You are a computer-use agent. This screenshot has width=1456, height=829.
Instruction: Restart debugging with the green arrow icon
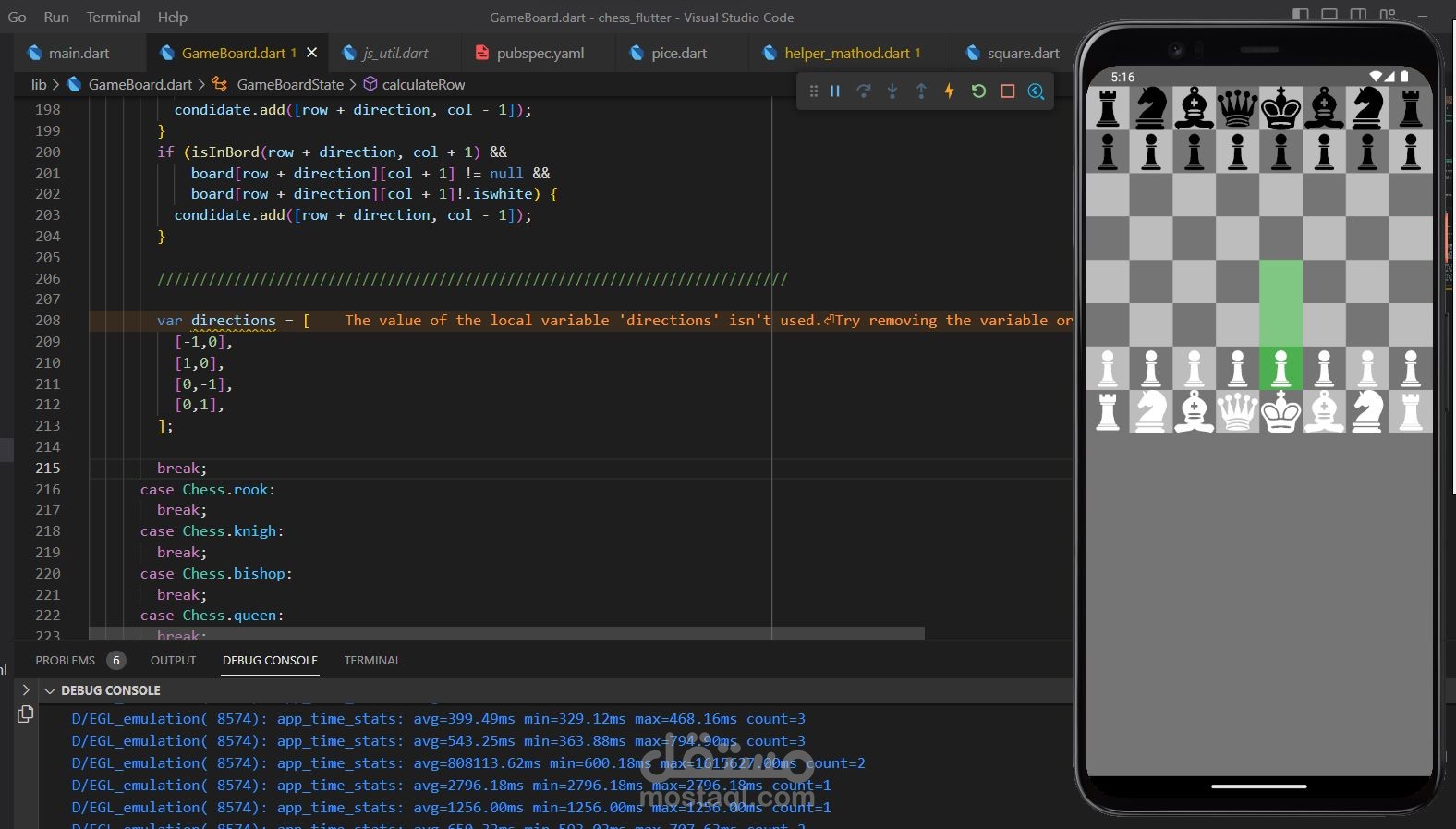pyautogui.click(x=978, y=91)
